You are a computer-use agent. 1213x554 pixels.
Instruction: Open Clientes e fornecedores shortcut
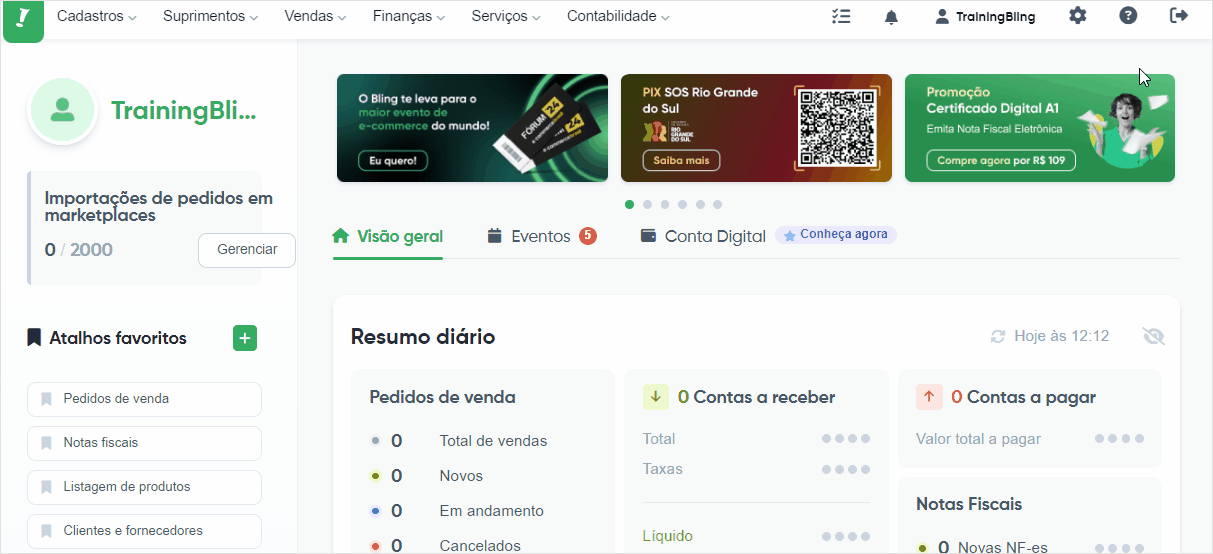click(x=144, y=531)
